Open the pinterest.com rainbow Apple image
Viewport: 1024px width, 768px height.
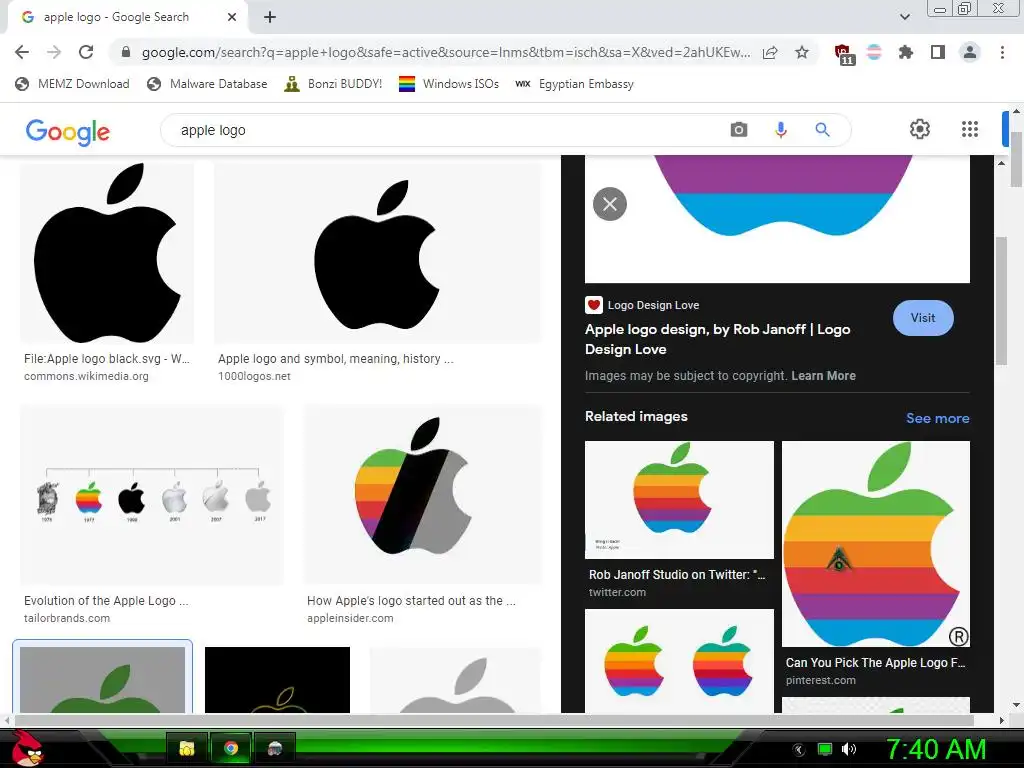click(876, 544)
